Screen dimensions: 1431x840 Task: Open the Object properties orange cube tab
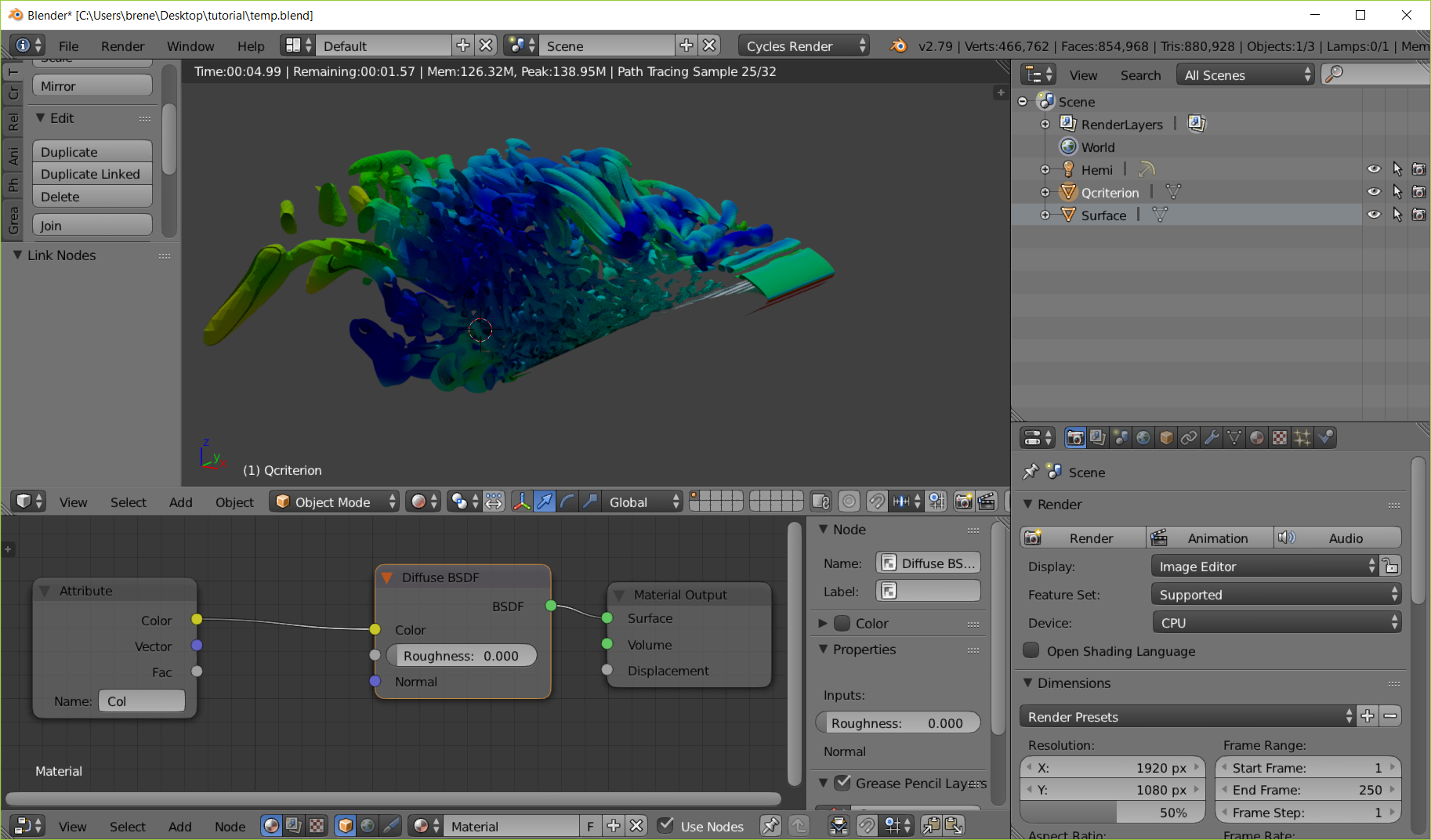[1166, 437]
